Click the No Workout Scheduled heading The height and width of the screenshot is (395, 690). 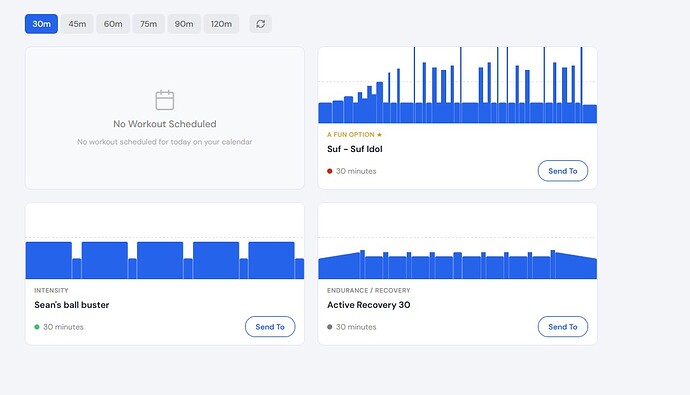pos(165,124)
